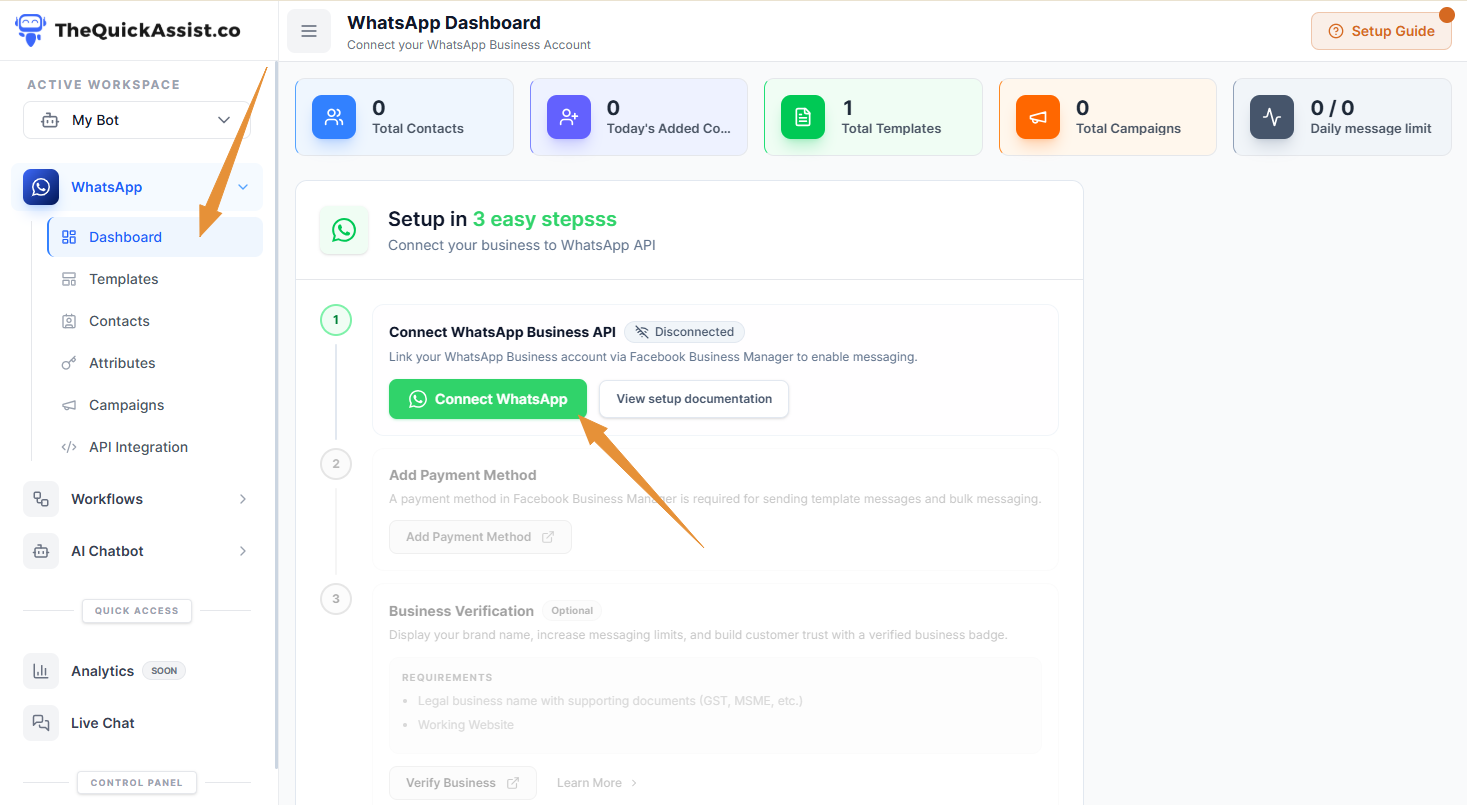Click the Daily message limit pulse icon

coord(1271,117)
